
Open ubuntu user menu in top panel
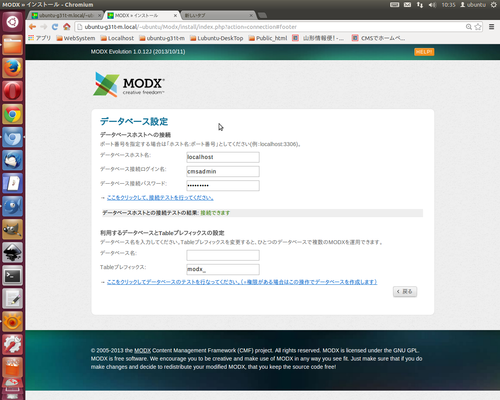[x=473, y=5]
